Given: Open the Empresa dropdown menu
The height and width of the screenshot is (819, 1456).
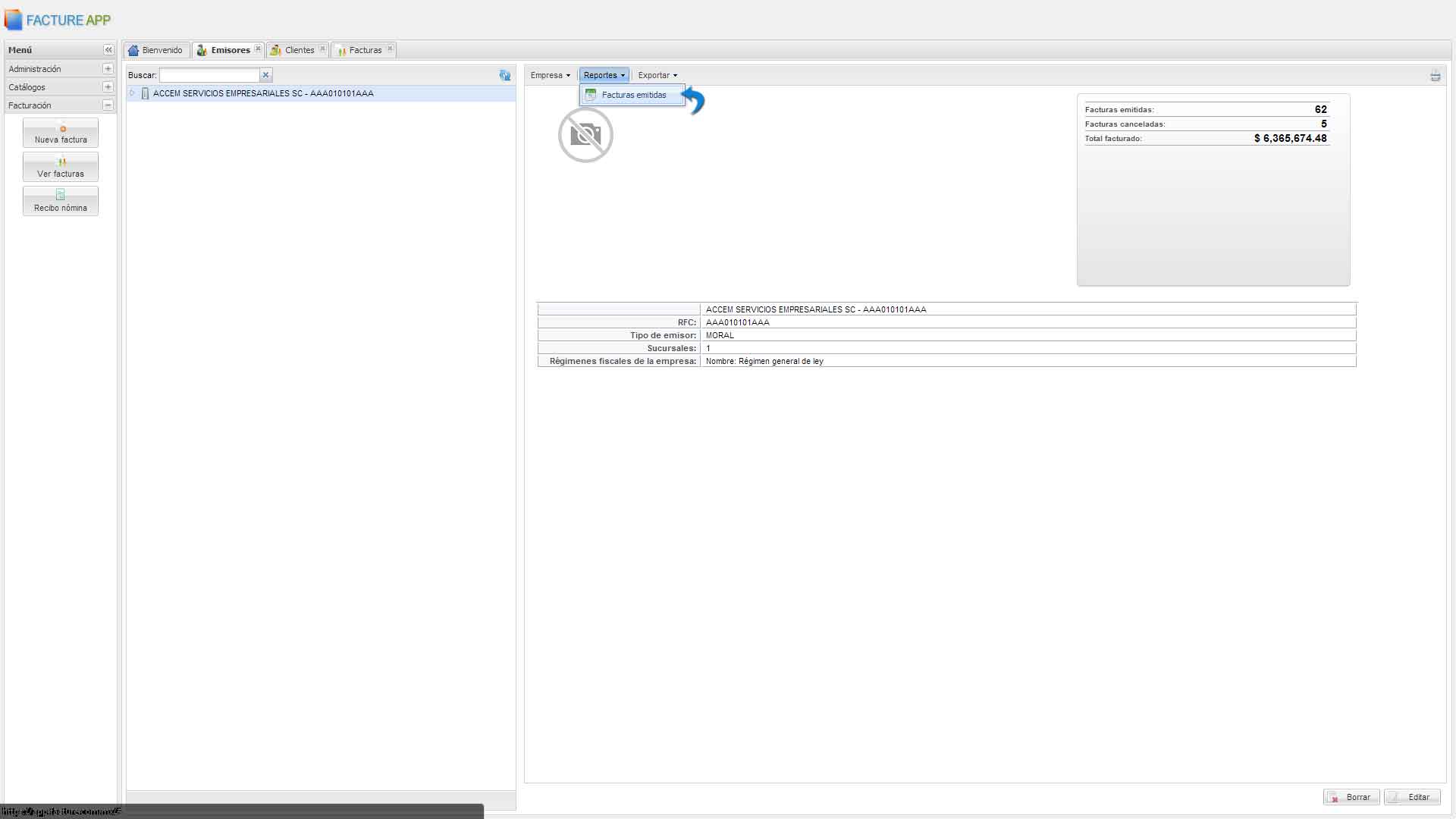Looking at the screenshot, I should point(550,75).
